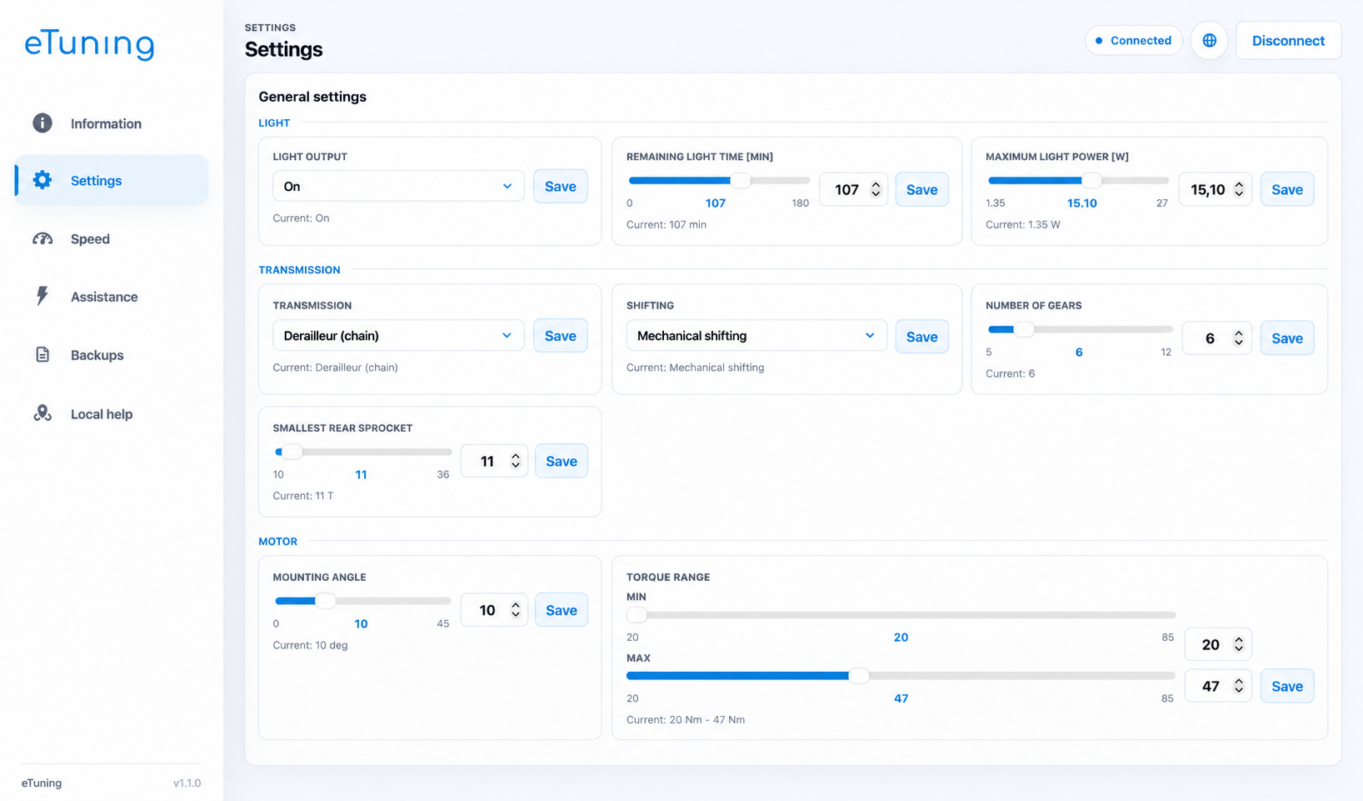
Task: Click the Number of Gears slider handle
Action: (x=1024, y=329)
